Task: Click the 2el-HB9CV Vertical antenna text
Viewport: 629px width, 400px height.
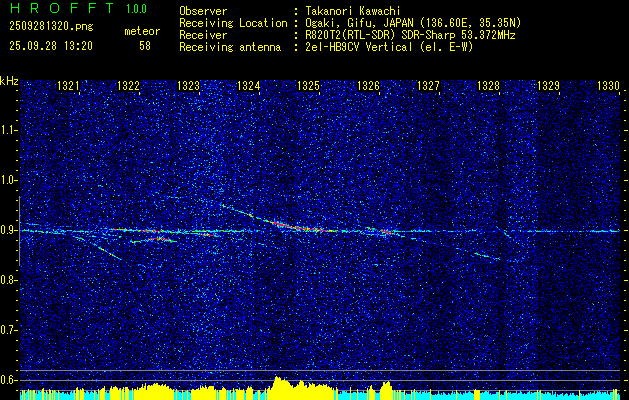Action: [x=389, y=47]
